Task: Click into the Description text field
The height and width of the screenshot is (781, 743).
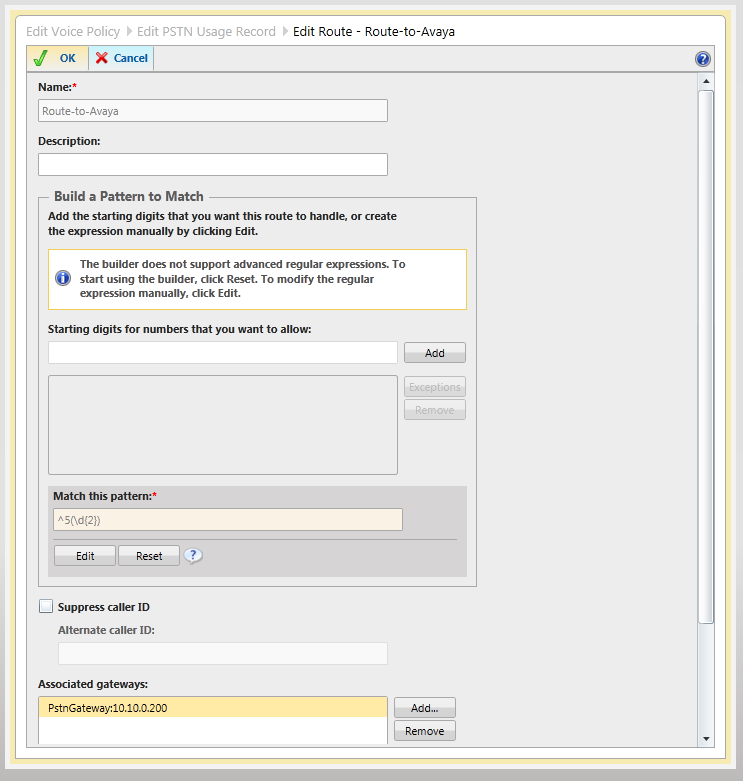Action: [x=213, y=164]
